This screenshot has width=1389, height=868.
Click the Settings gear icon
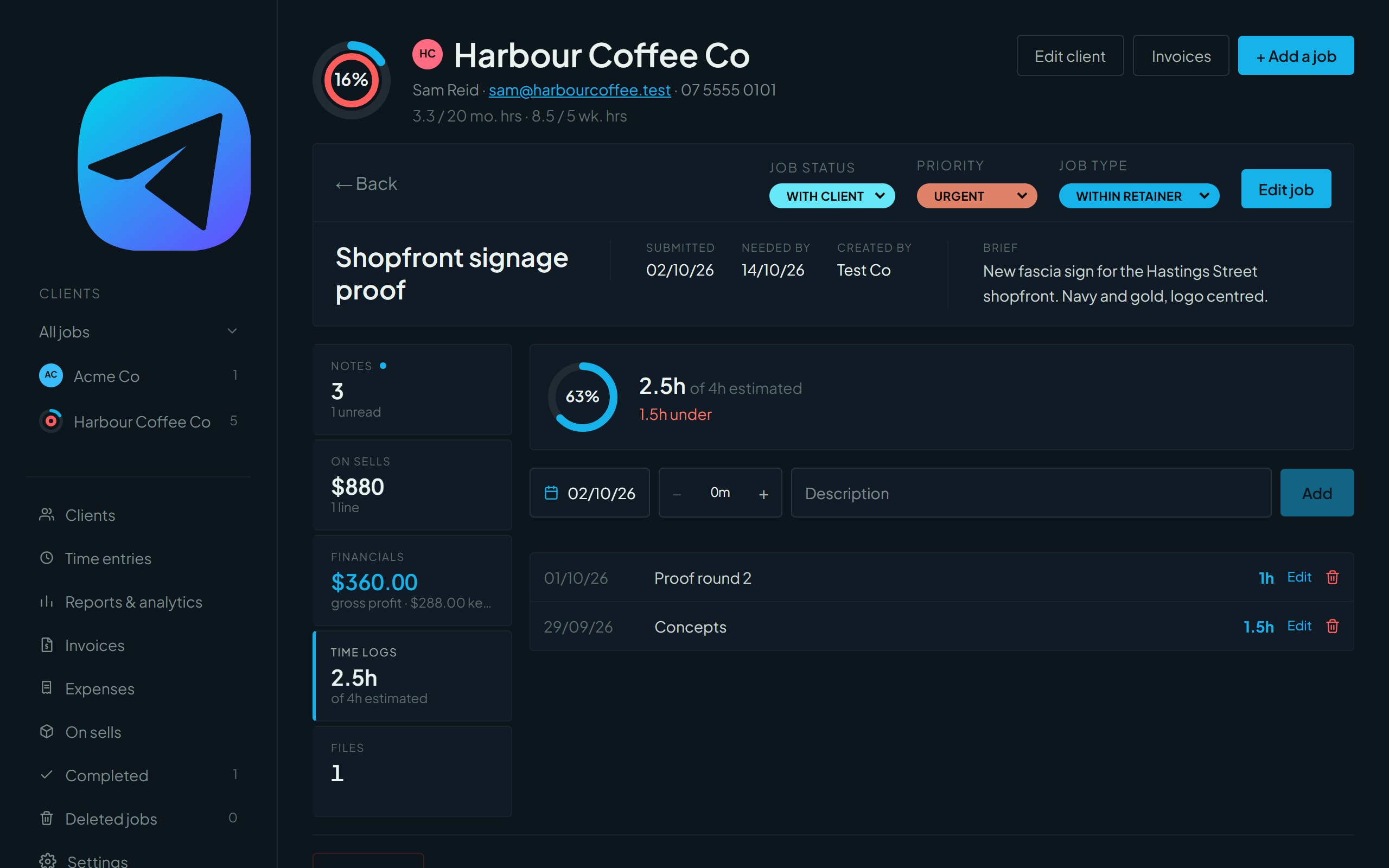coord(48,860)
